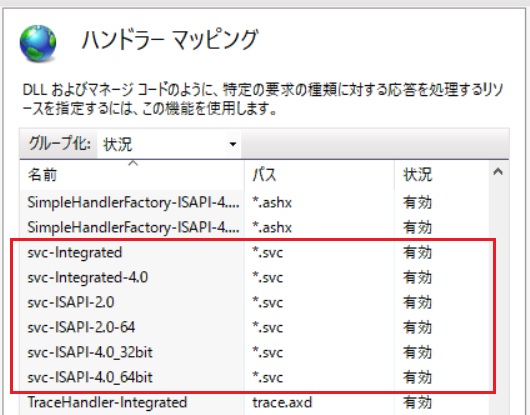This screenshot has width=530, height=415.
Task: Select the svc-ISAPI-4.0_64bit handler row
Action: tap(254, 377)
